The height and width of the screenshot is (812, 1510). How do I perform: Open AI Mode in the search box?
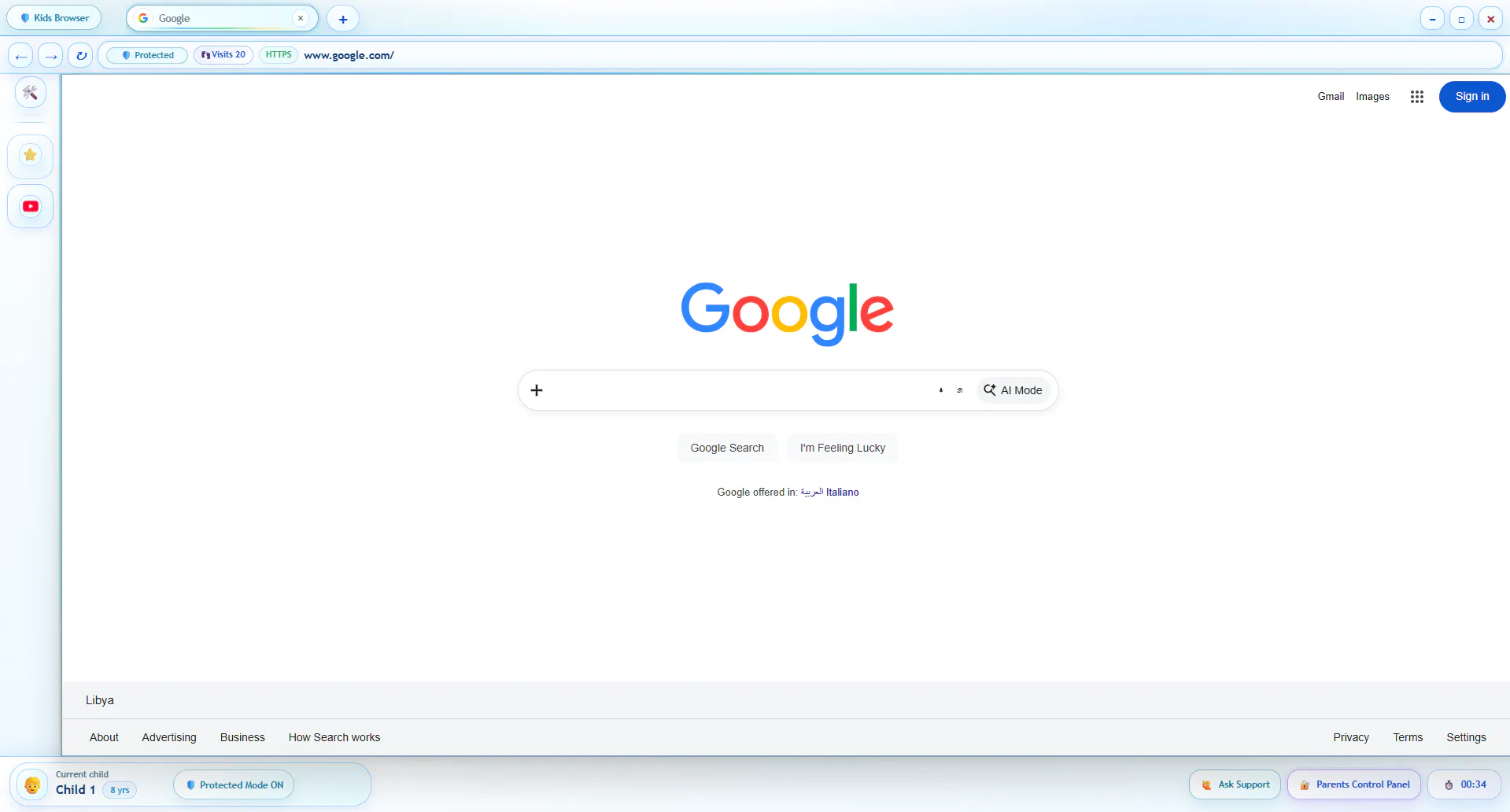click(x=1013, y=390)
